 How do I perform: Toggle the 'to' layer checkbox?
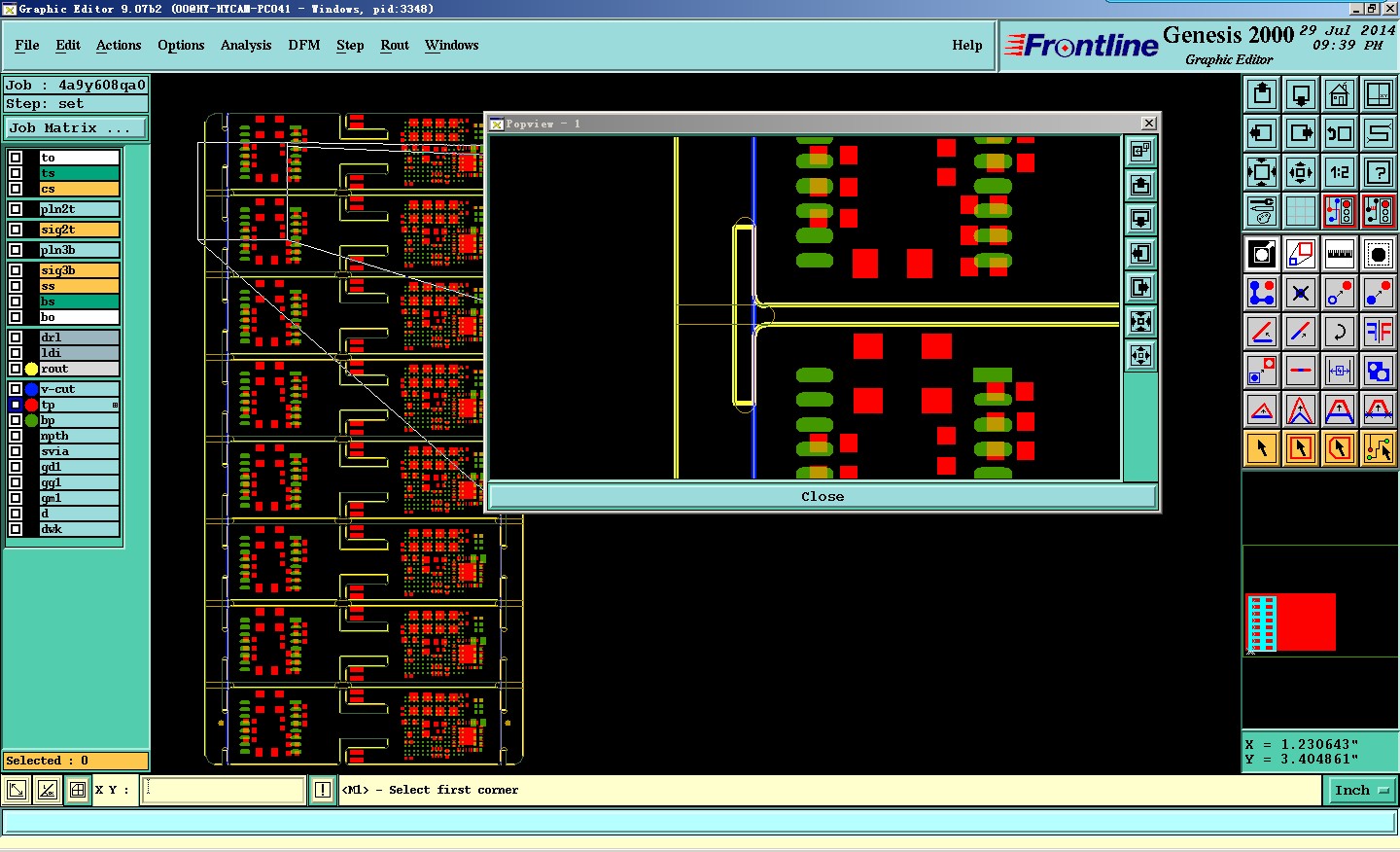(16, 158)
